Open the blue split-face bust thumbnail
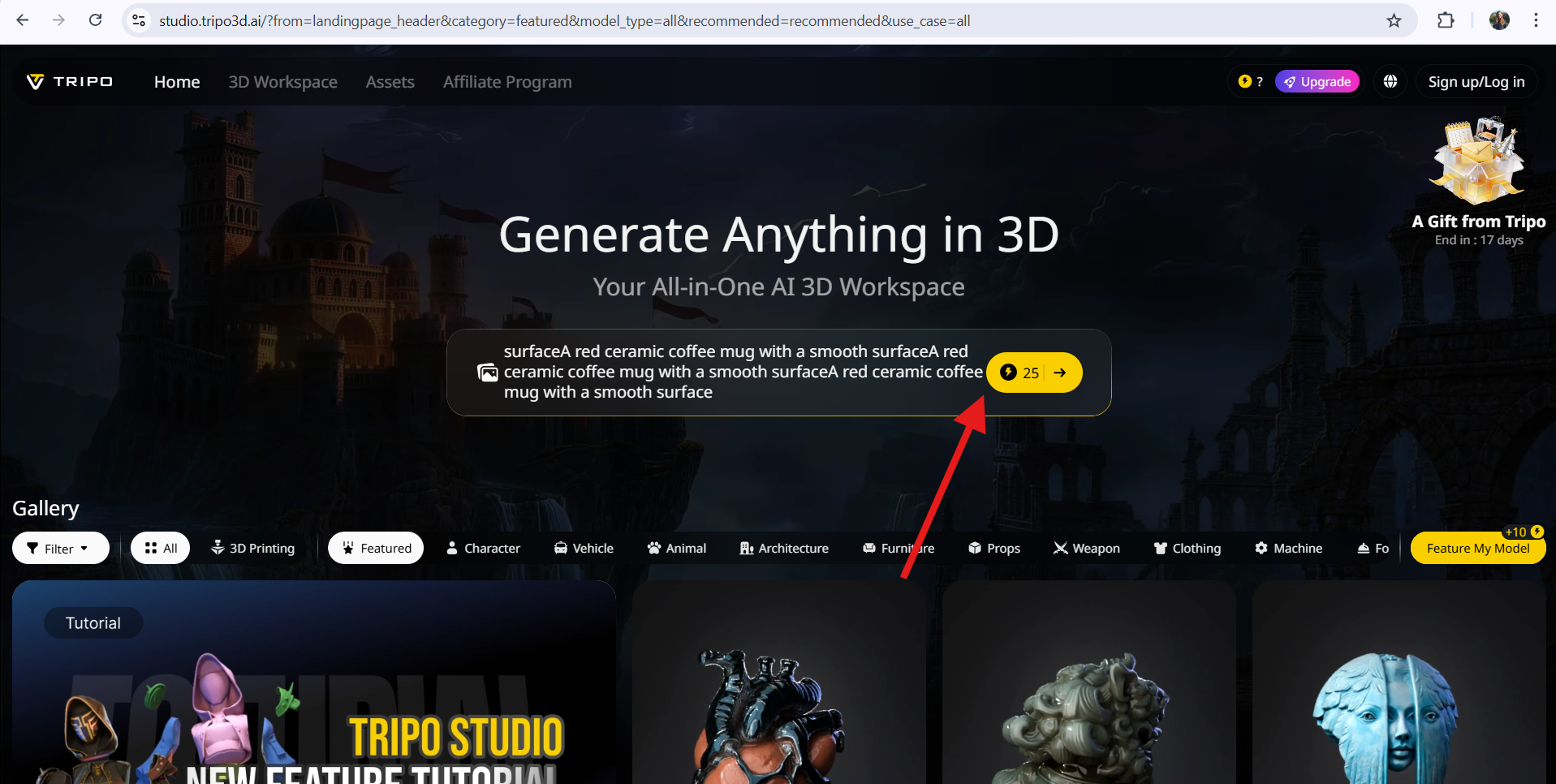Screen dimensions: 1556x784 tap(1399, 682)
